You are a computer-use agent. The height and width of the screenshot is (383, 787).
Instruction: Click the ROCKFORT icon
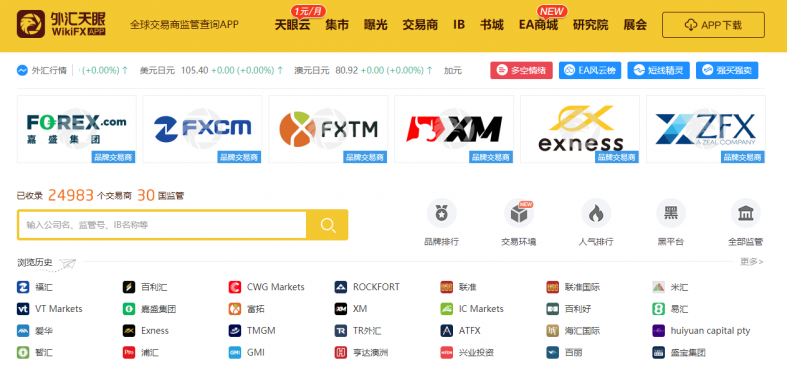pyautogui.click(x=341, y=287)
